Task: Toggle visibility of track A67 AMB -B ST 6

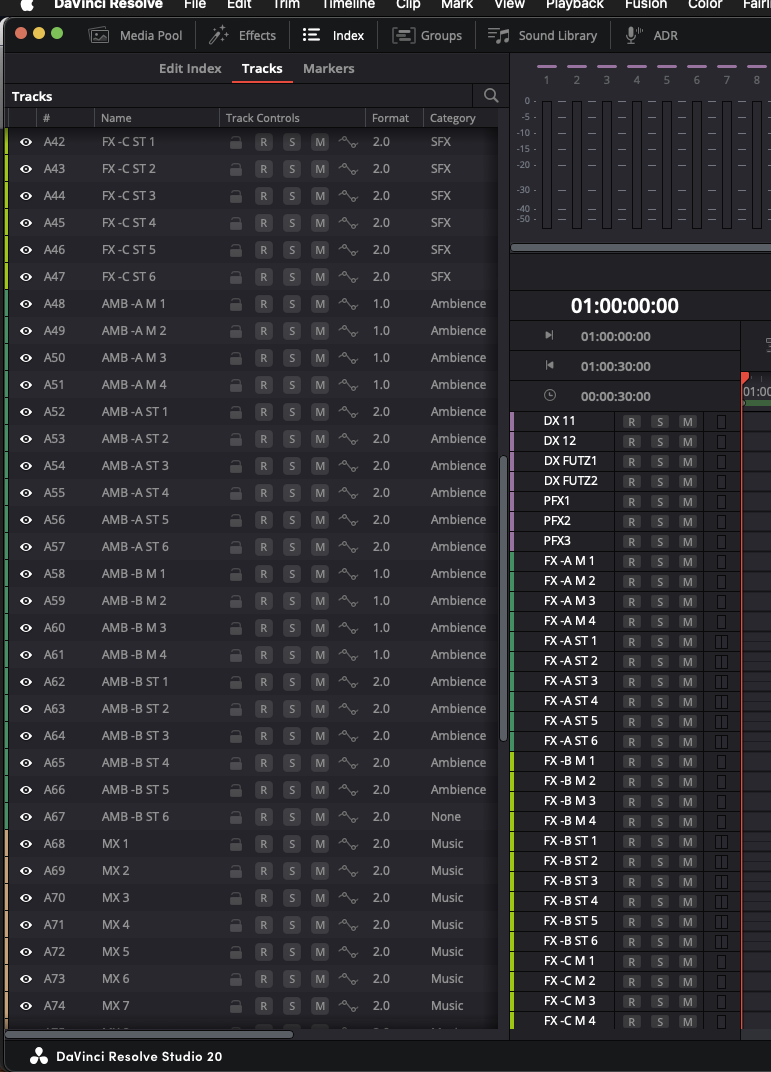Action: pos(26,817)
